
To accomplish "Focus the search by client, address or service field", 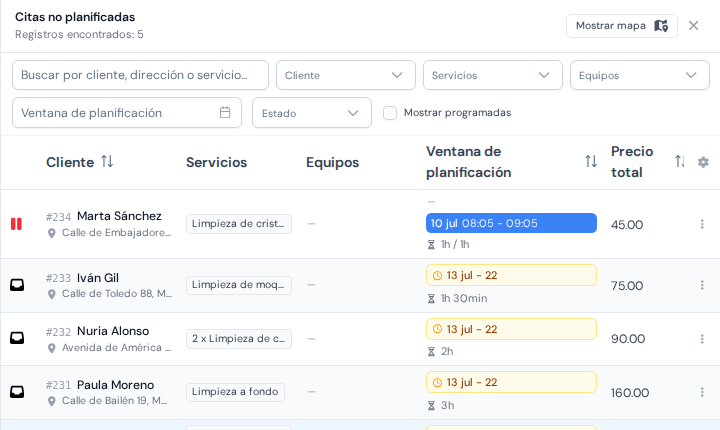I will [x=141, y=75].
